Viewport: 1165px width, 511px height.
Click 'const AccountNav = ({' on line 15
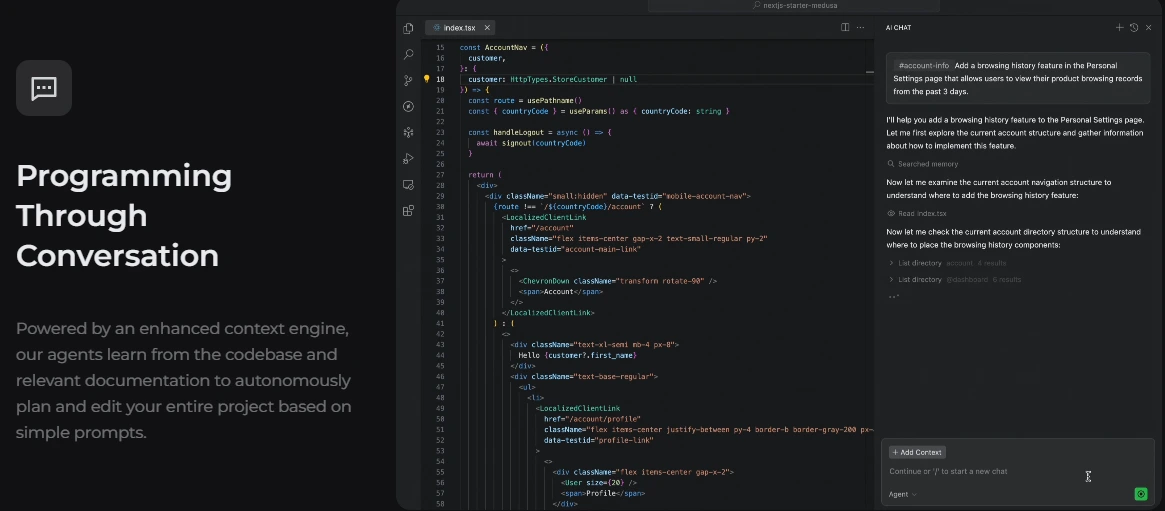[503, 47]
